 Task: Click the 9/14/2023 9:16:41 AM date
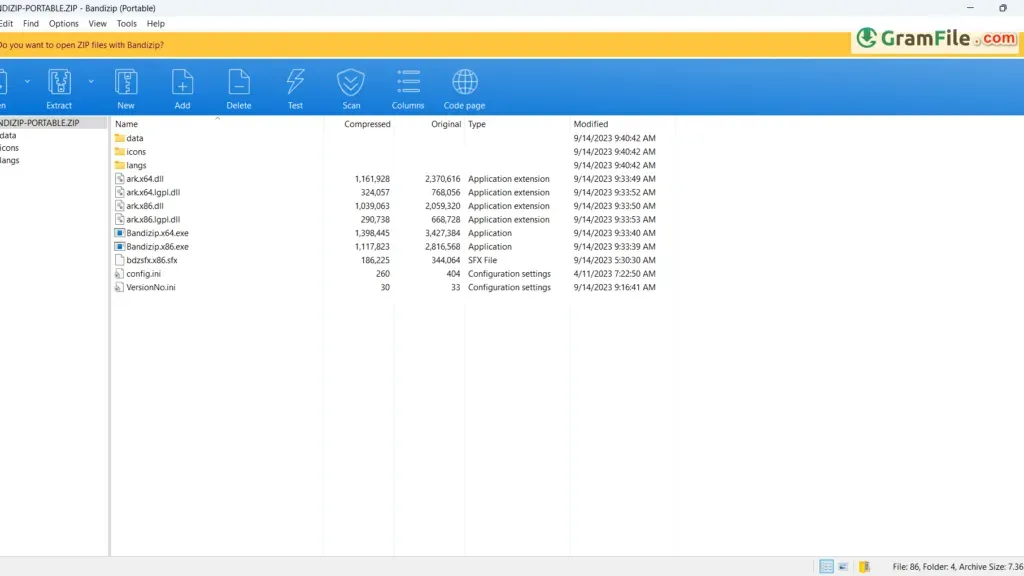(x=615, y=287)
